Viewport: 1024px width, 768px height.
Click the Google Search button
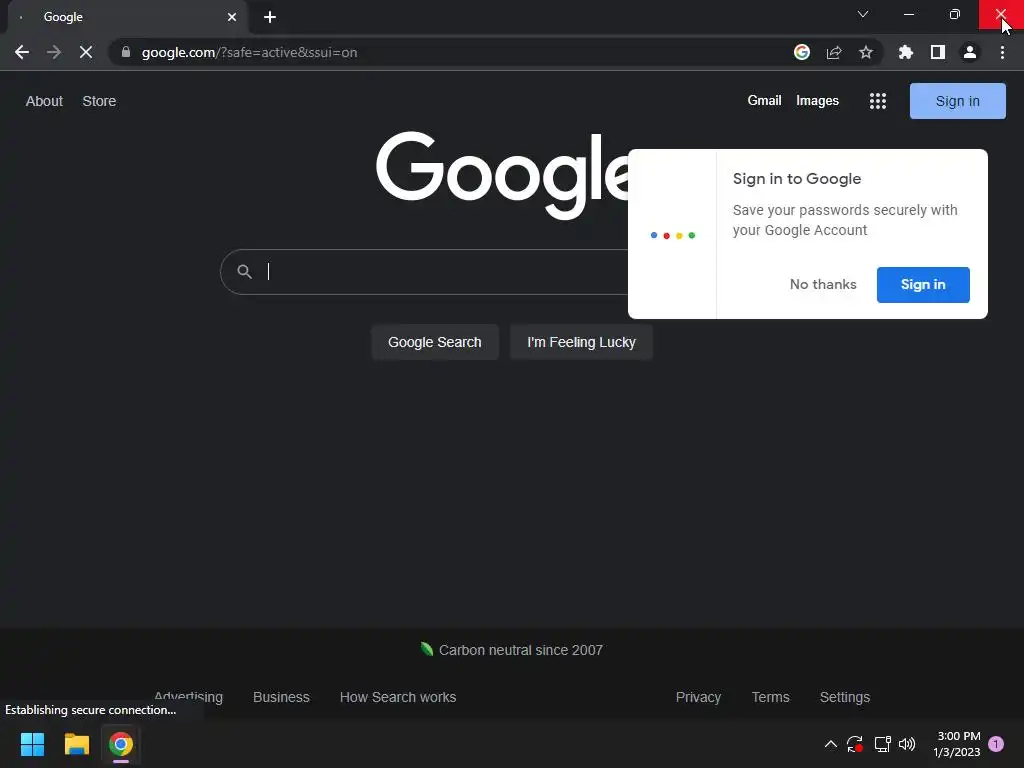pyautogui.click(x=435, y=342)
